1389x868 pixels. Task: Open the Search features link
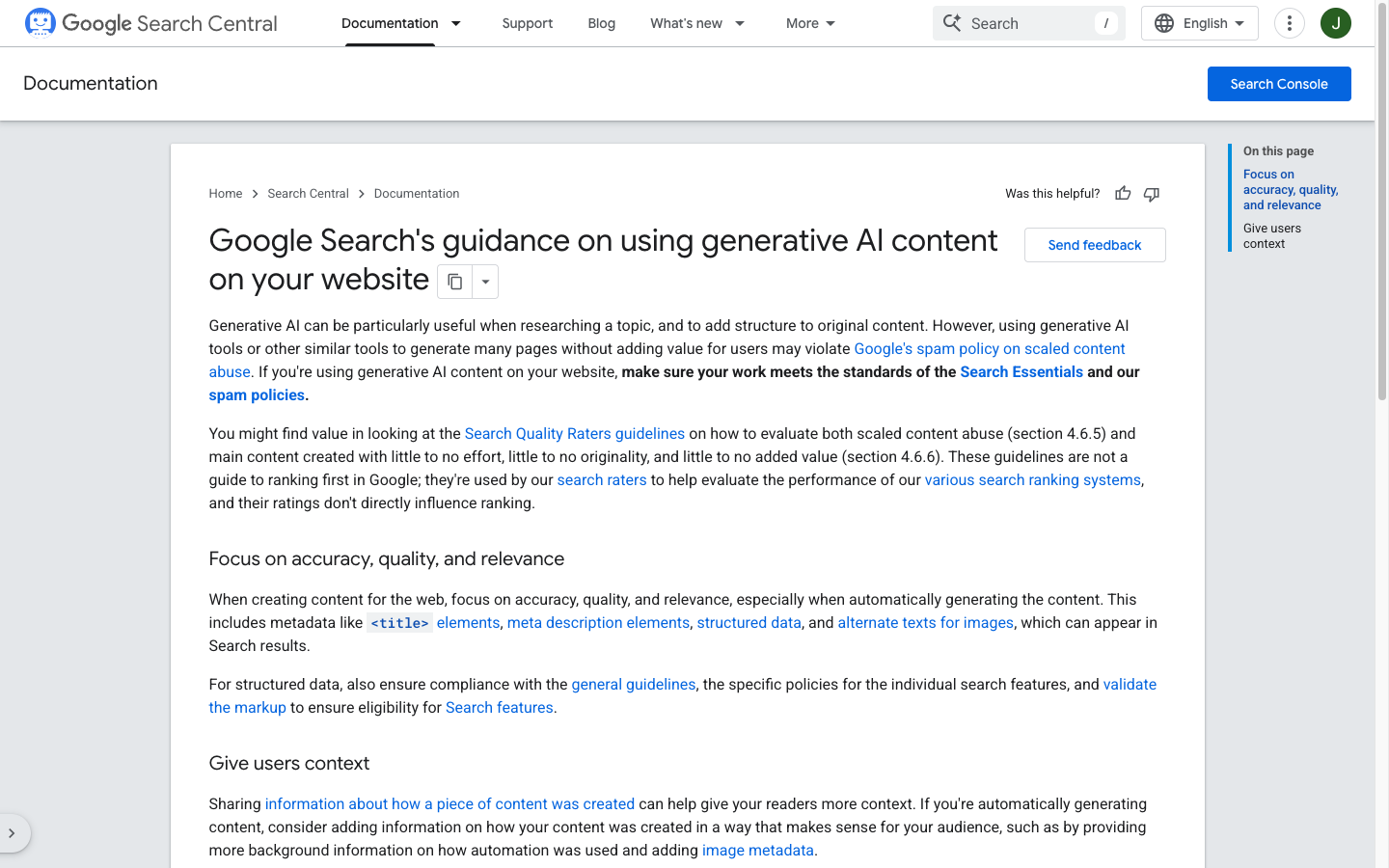pos(500,708)
